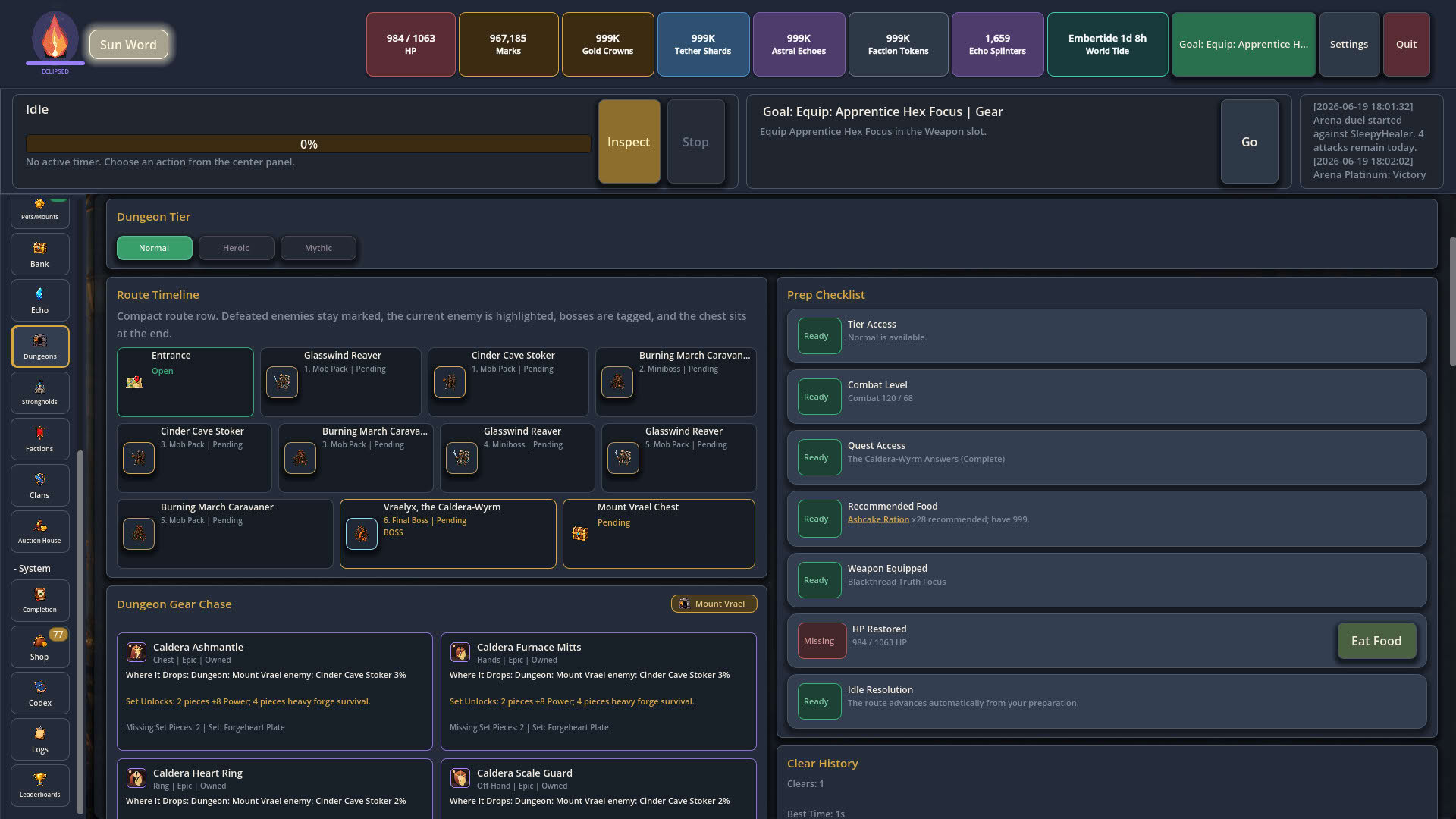Open the Bank sidebar icon
The image size is (1456, 819).
40,254
